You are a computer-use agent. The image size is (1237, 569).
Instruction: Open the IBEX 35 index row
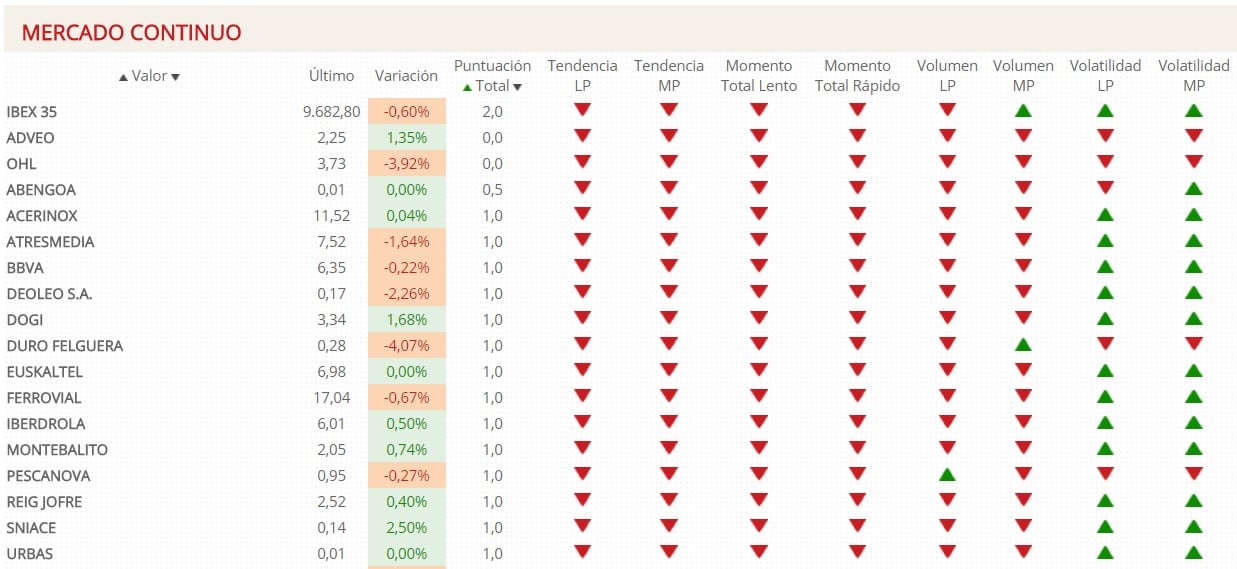tap(32, 112)
